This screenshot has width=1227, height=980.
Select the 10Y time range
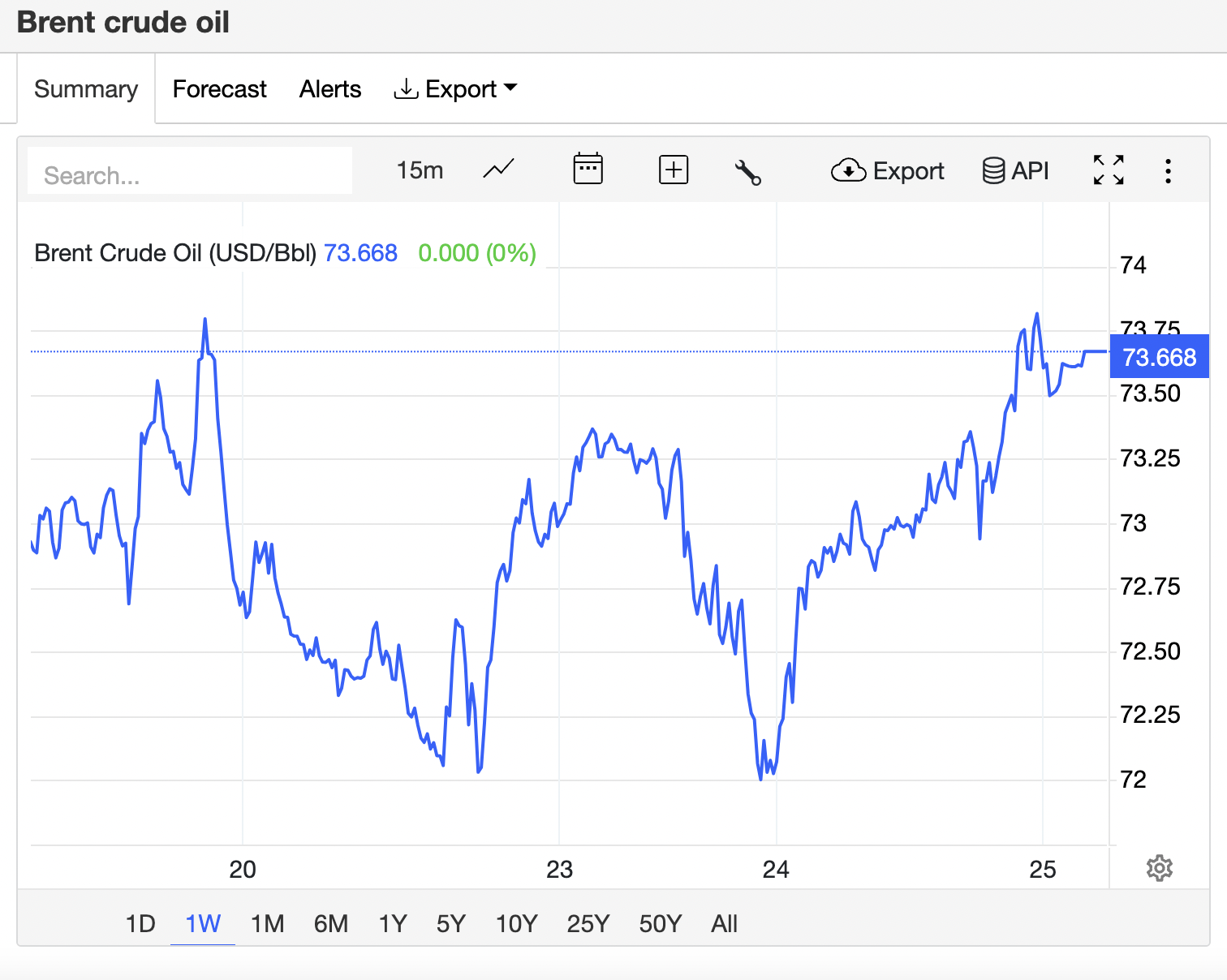517,924
